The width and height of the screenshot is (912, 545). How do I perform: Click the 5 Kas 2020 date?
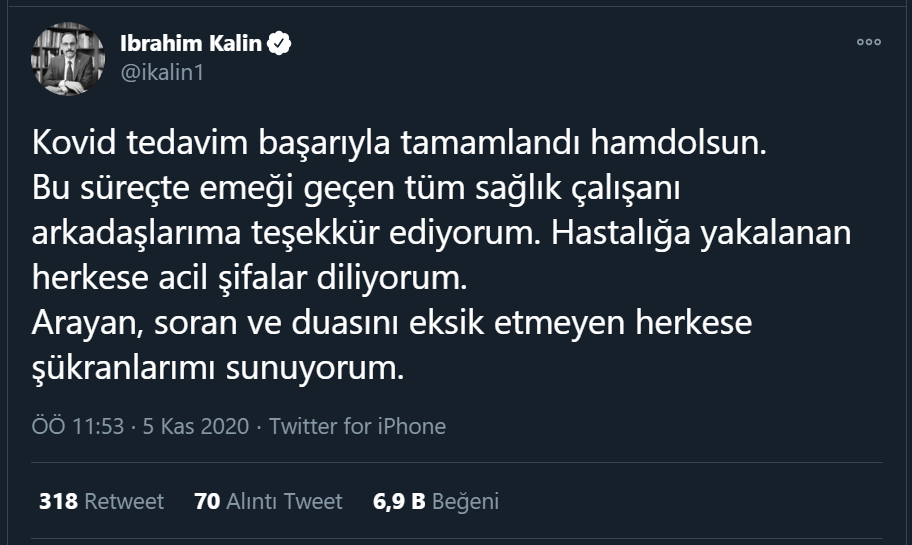[x=194, y=426]
